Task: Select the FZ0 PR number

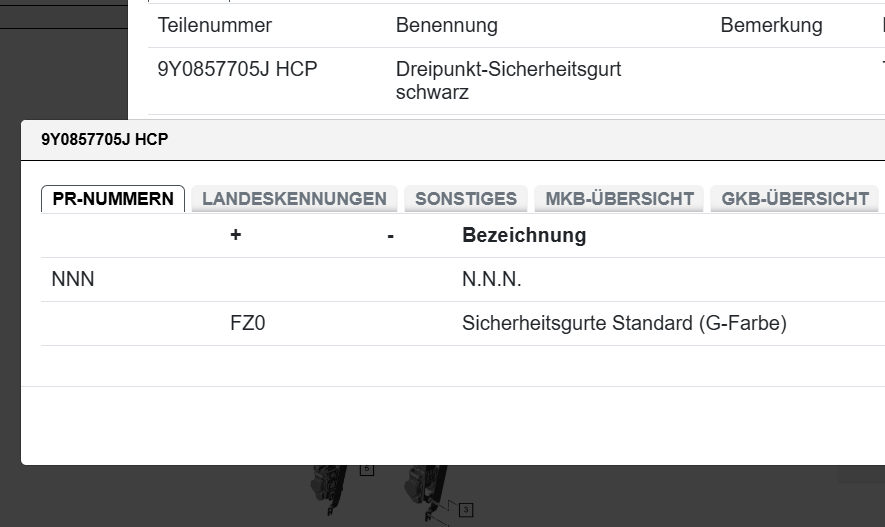Action: coord(248,324)
